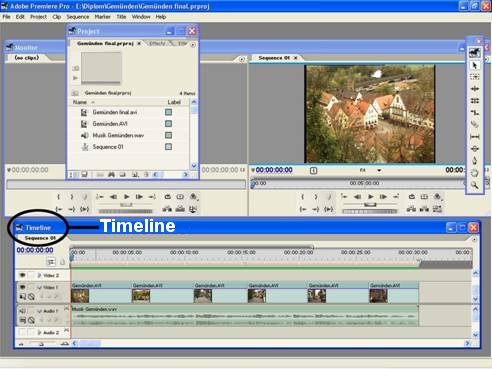Play the sequence in Program monitor
Image resolution: width=492 pixels, height=369 pixels.
point(370,197)
